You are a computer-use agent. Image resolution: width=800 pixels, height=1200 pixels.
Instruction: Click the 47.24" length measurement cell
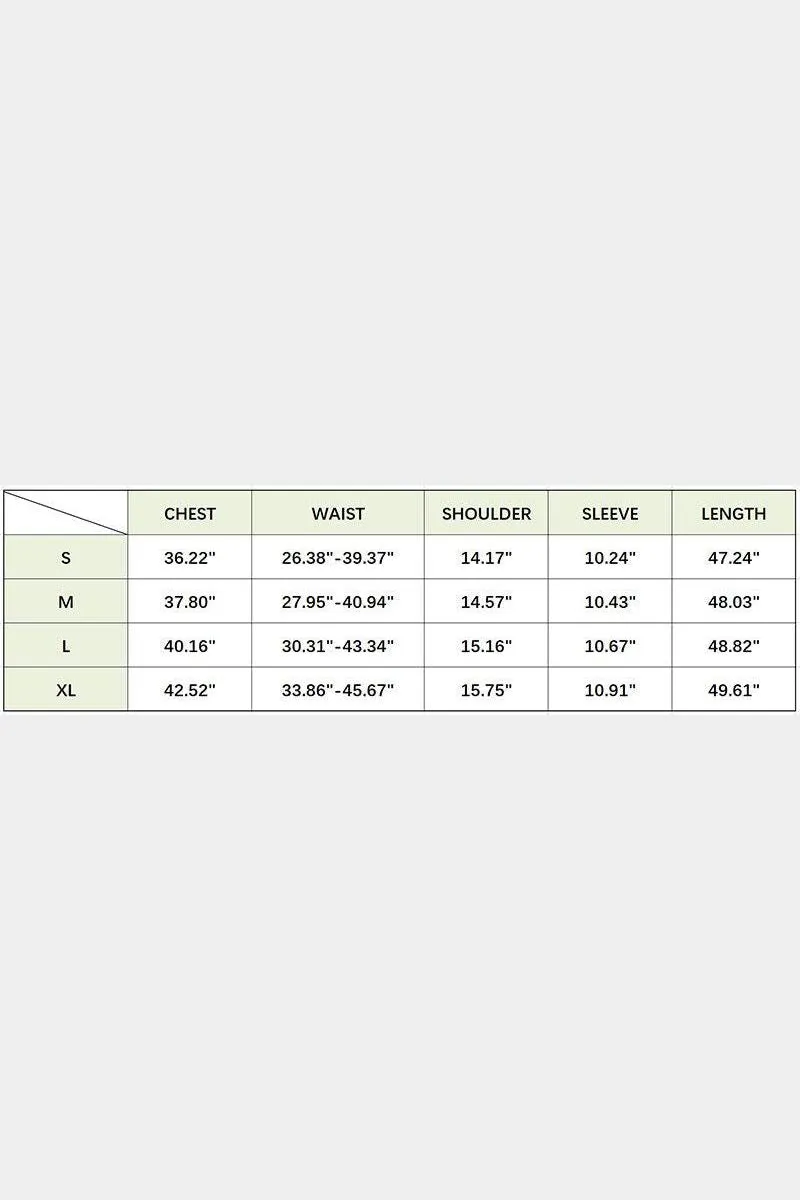pos(734,557)
